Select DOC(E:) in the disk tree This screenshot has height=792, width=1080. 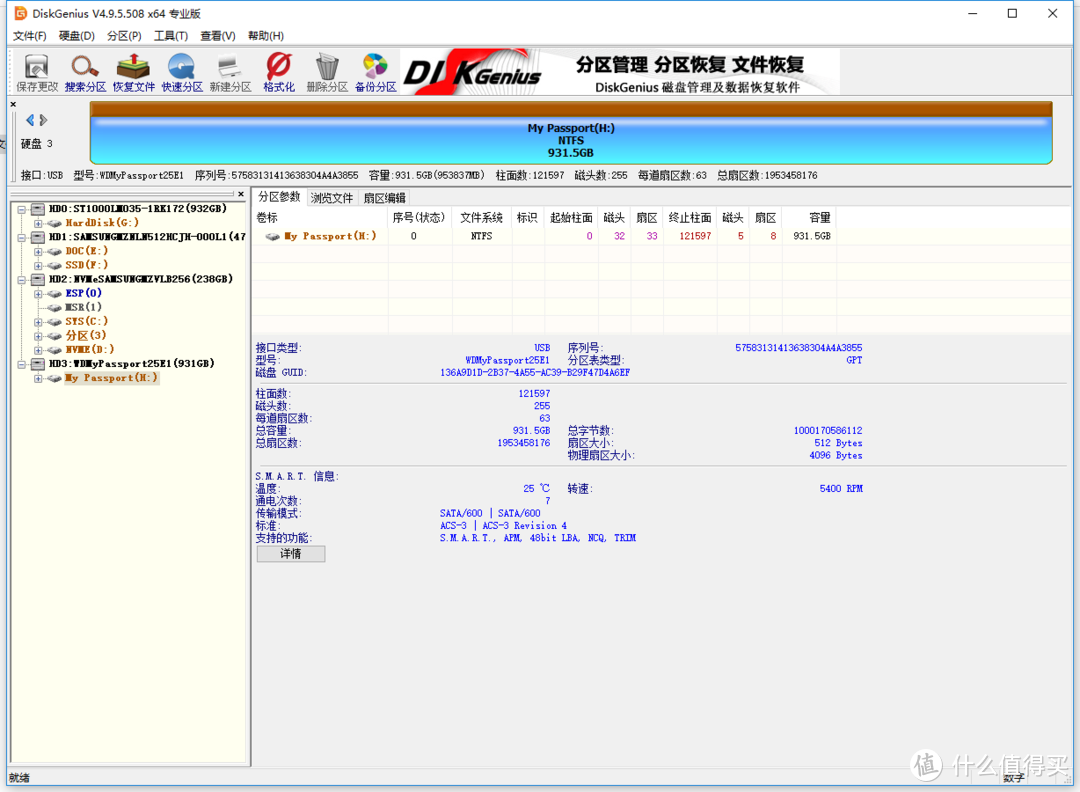pyautogui.click(x=87, y=251)
